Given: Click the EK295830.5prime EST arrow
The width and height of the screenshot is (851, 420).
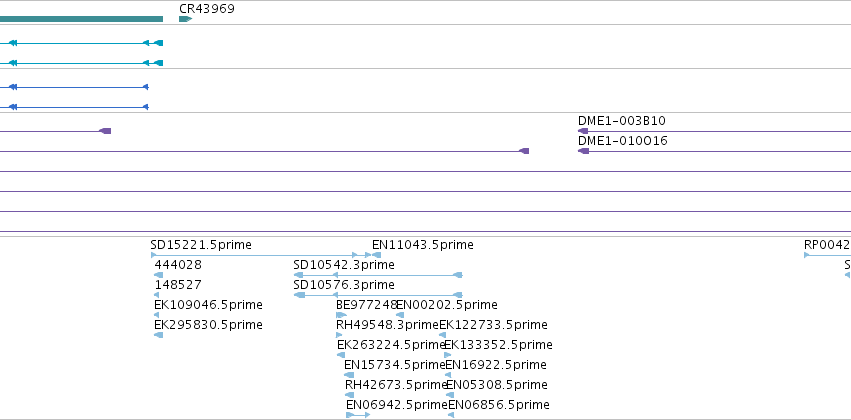Looking at the screenshot, I should 158,335.
